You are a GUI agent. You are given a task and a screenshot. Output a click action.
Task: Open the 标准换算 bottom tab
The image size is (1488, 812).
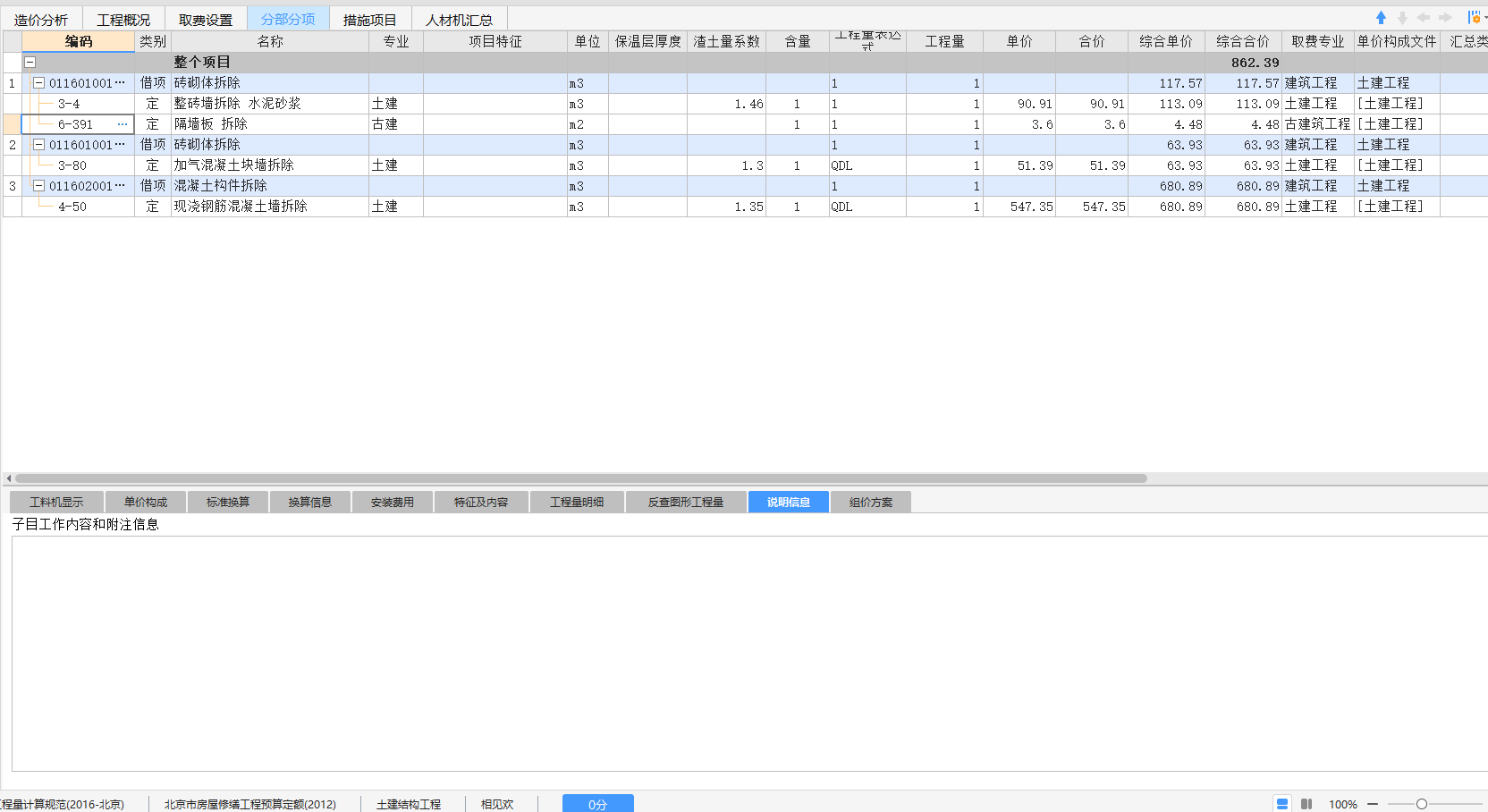tap(228, 503)
